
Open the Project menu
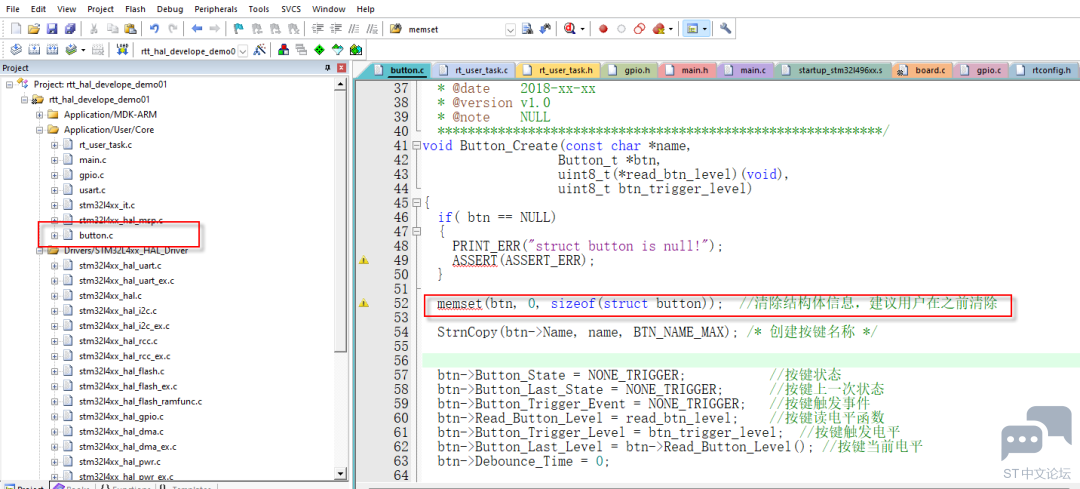coord(101,9)
